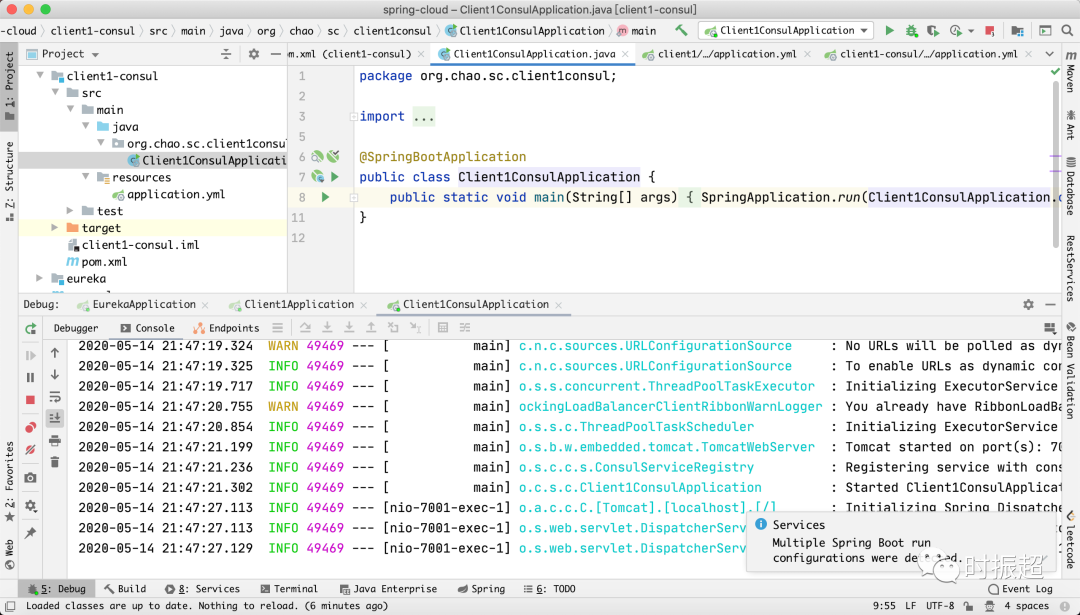Start debugging with the bug icon
Screen dimensions: 1080x615
tap(911, 31)
